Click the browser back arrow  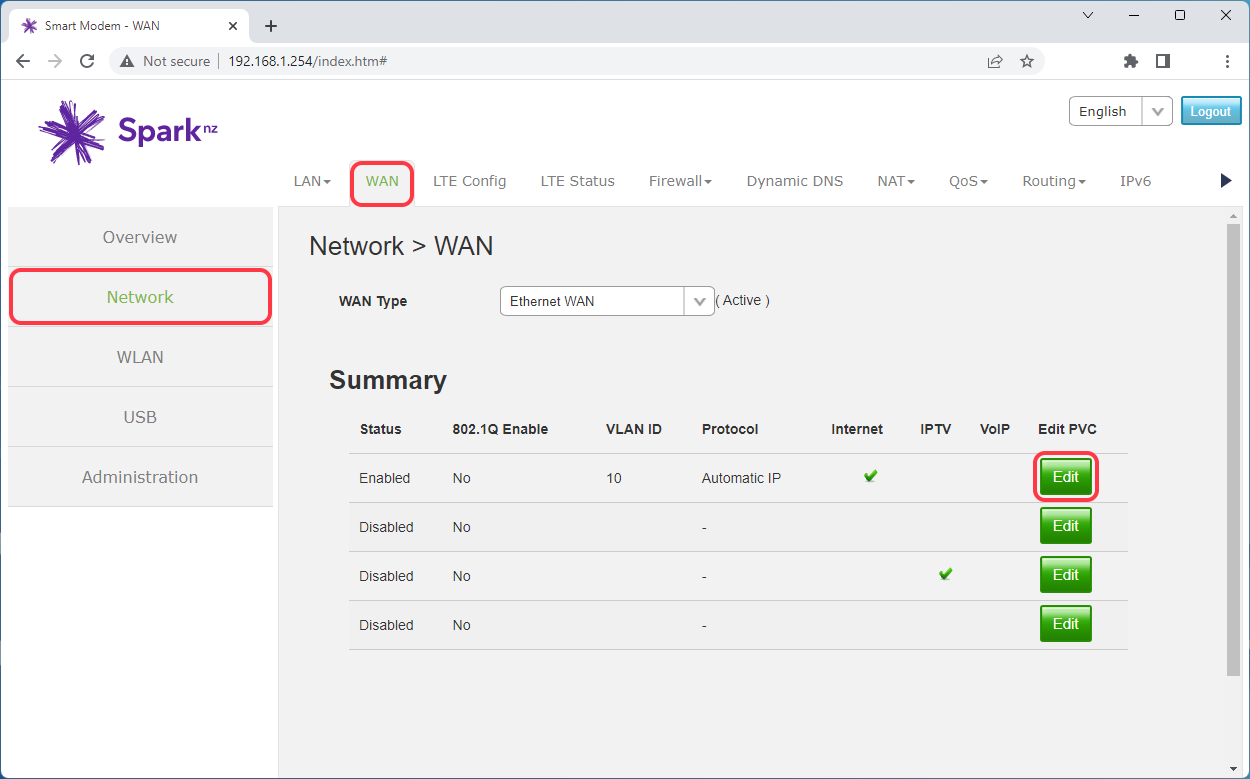(x=23, y=61)
